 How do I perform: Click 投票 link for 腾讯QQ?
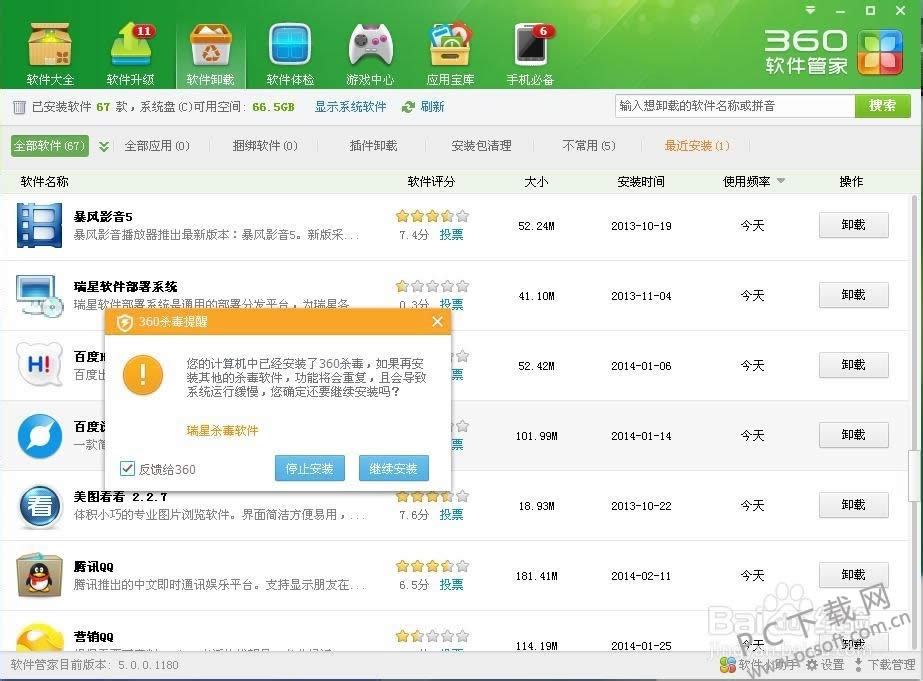point(451,585)
